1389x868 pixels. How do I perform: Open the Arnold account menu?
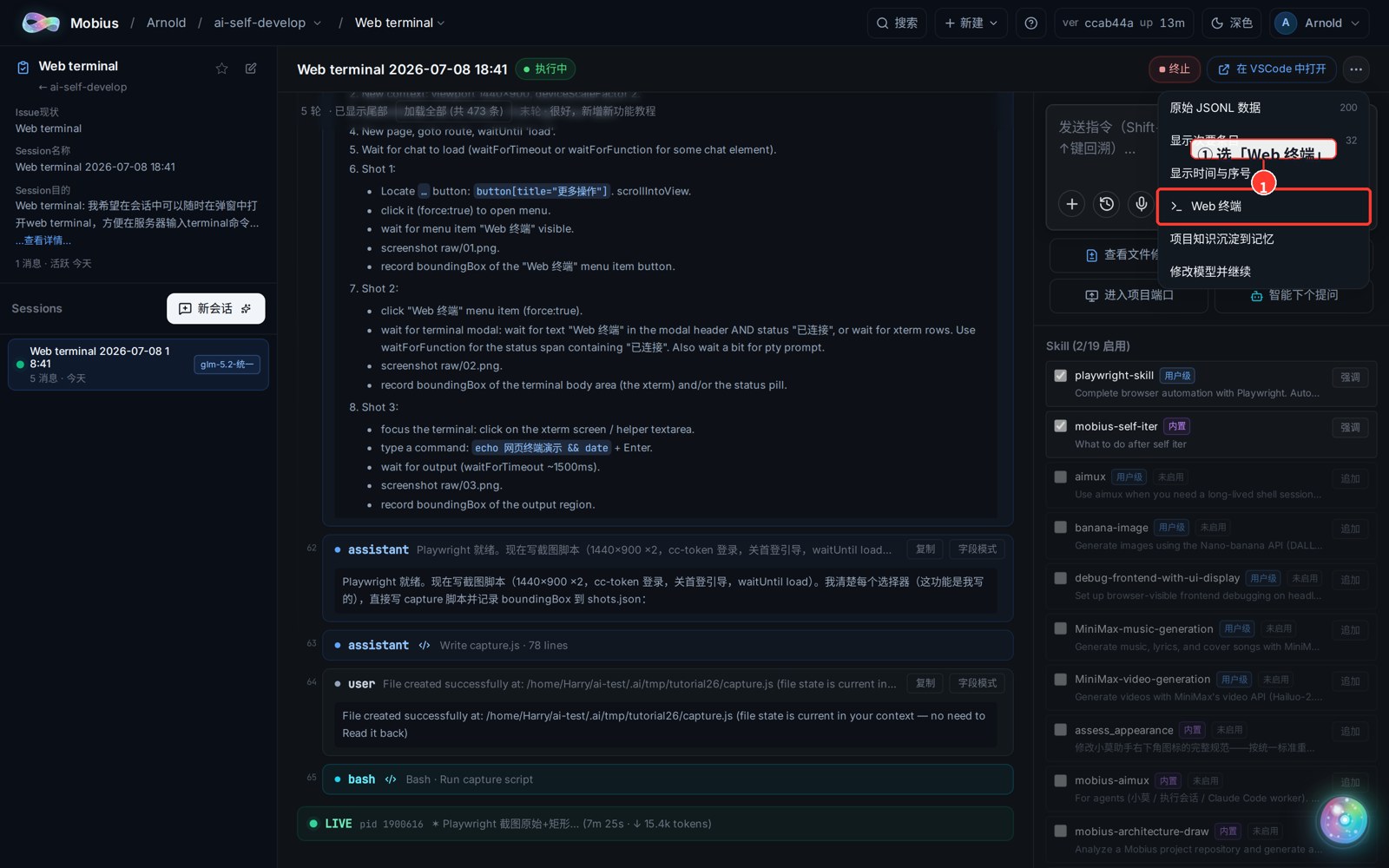pos(1320,23)
